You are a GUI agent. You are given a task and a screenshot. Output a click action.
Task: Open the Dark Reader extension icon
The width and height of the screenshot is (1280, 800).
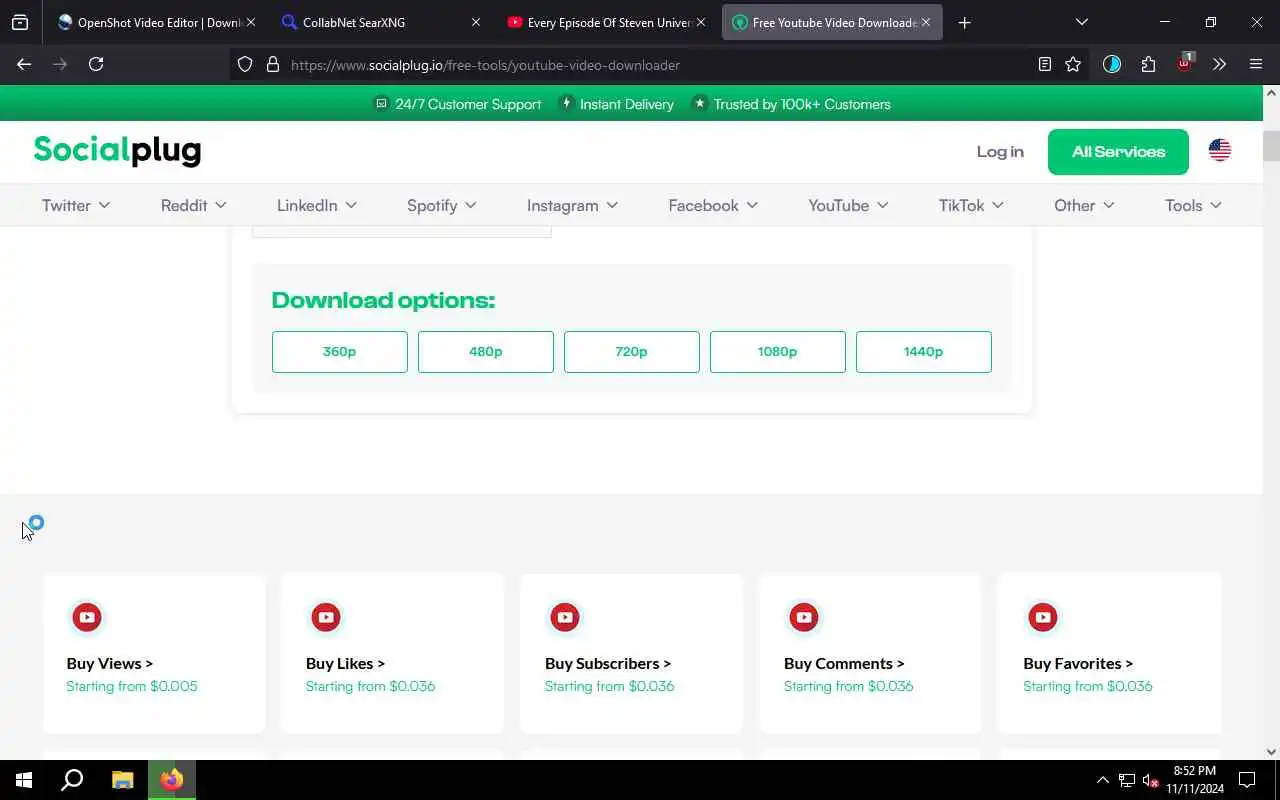point(1112,64)
